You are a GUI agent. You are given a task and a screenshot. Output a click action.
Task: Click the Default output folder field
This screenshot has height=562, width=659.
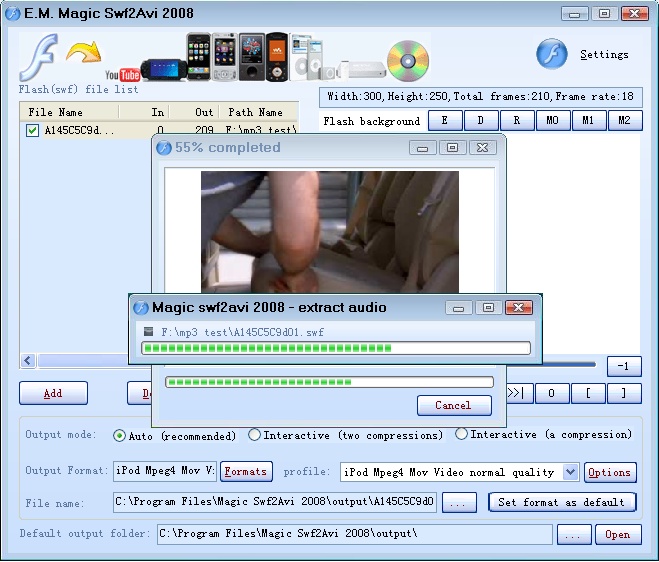355,534
